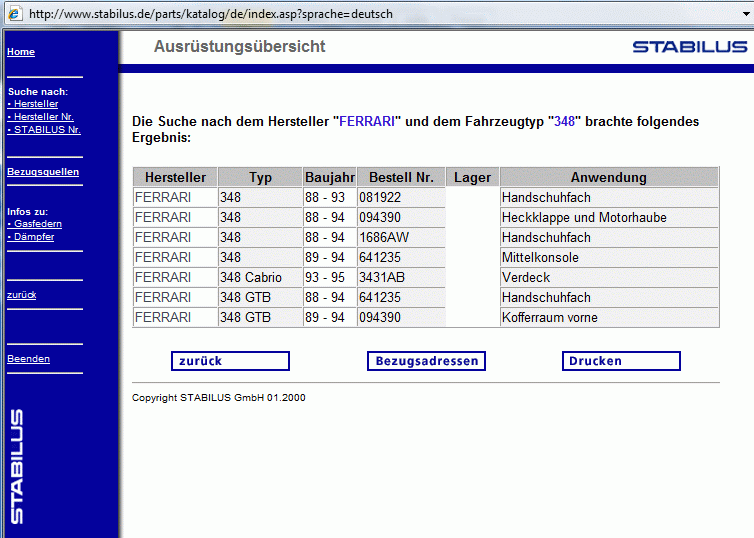Open the Gasfedern info link
Image resolution: width=754 pixels, height=538 pixels.
click(x=35, y=224)
